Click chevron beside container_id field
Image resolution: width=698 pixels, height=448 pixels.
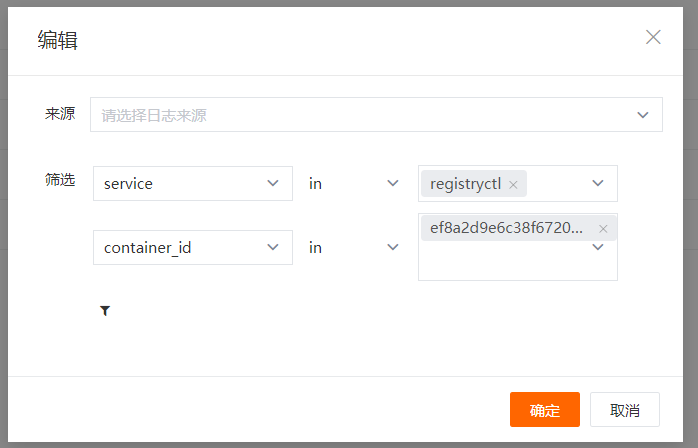click(274, 248)
